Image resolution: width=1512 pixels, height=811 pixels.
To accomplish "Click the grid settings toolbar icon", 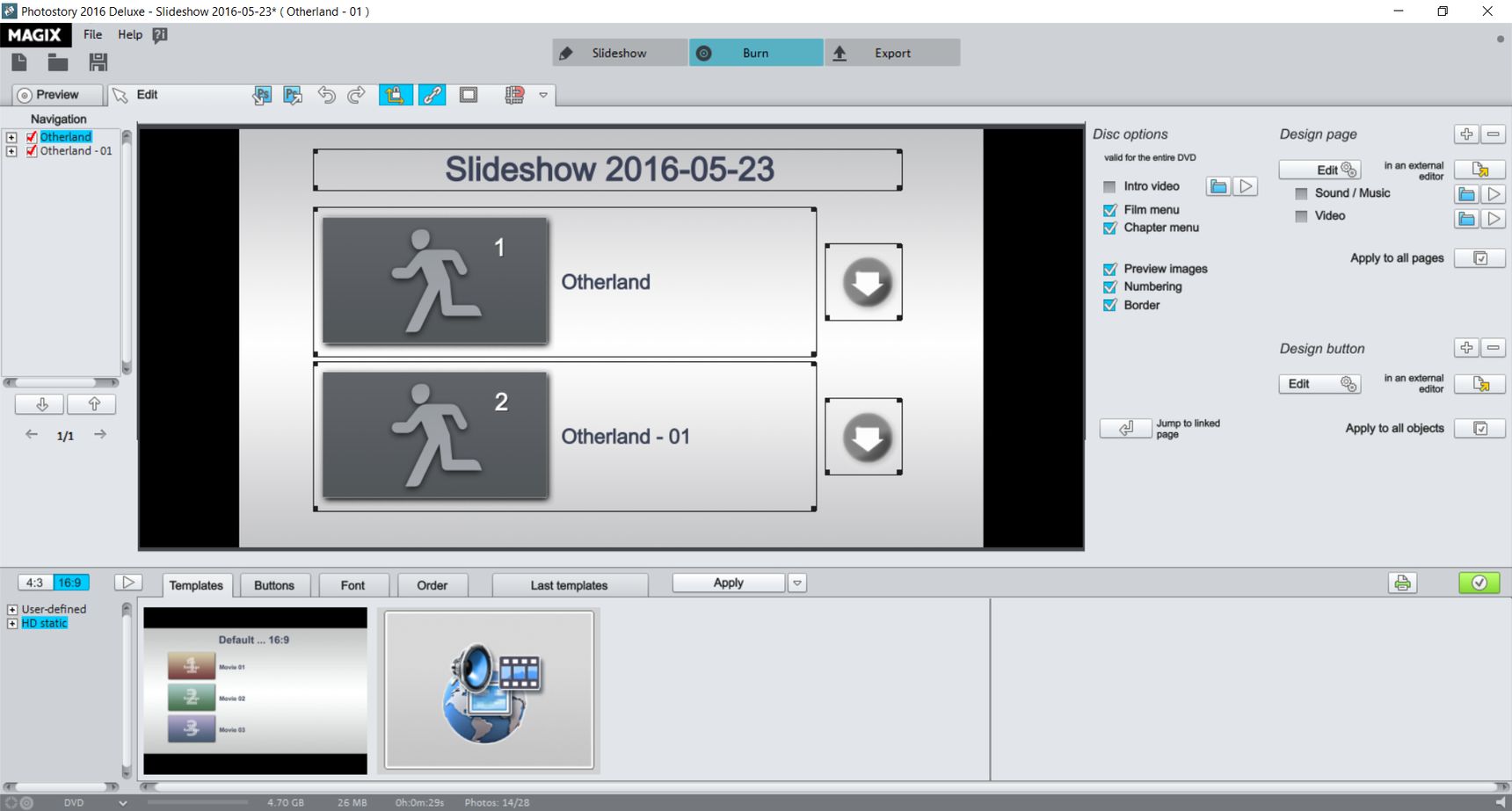I will click(515, 95).
